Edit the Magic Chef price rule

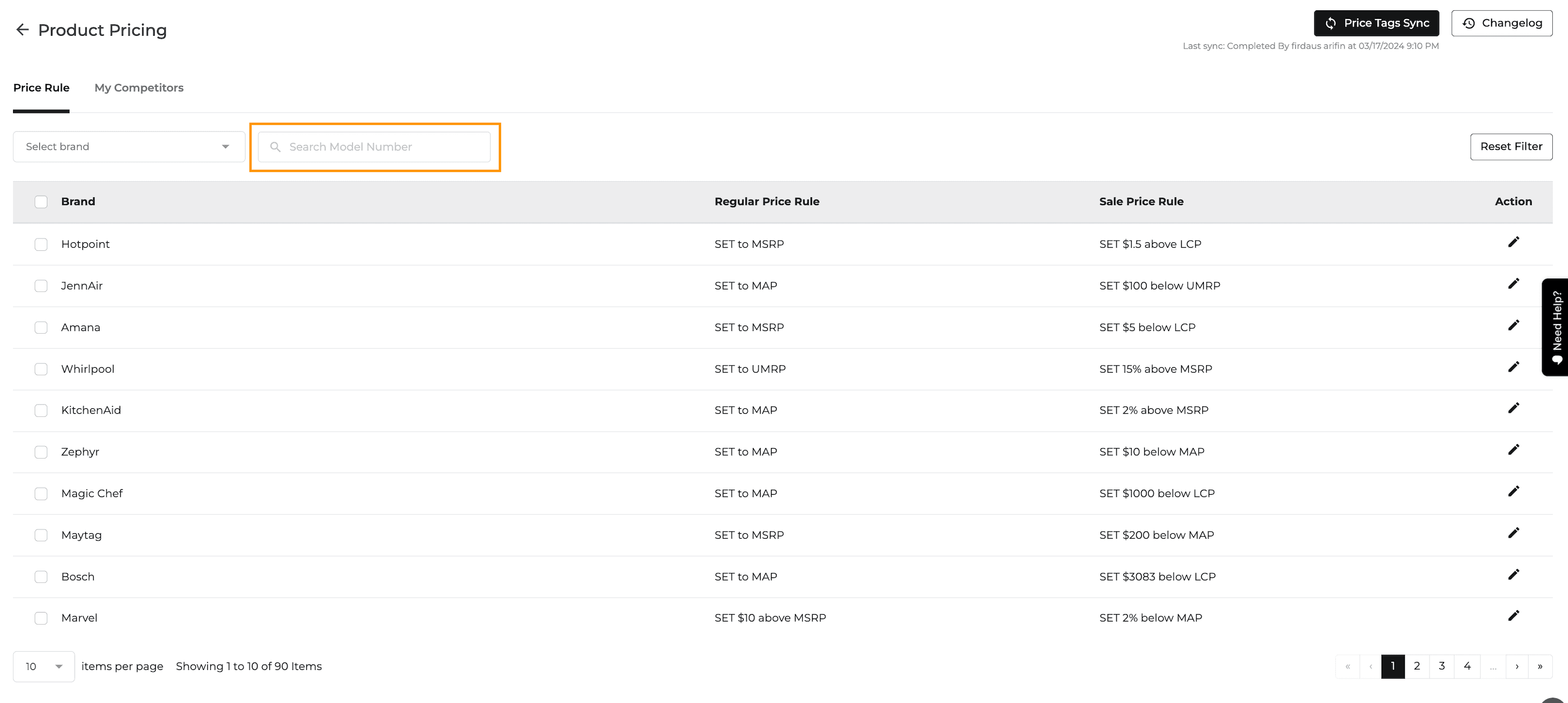(x=1513, y=492)
